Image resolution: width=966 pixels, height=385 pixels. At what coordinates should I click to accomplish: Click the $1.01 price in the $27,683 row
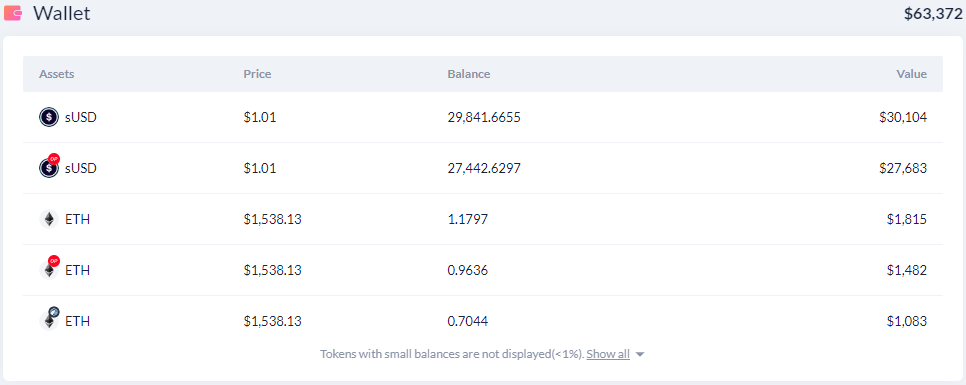click(x=260, y=168)
